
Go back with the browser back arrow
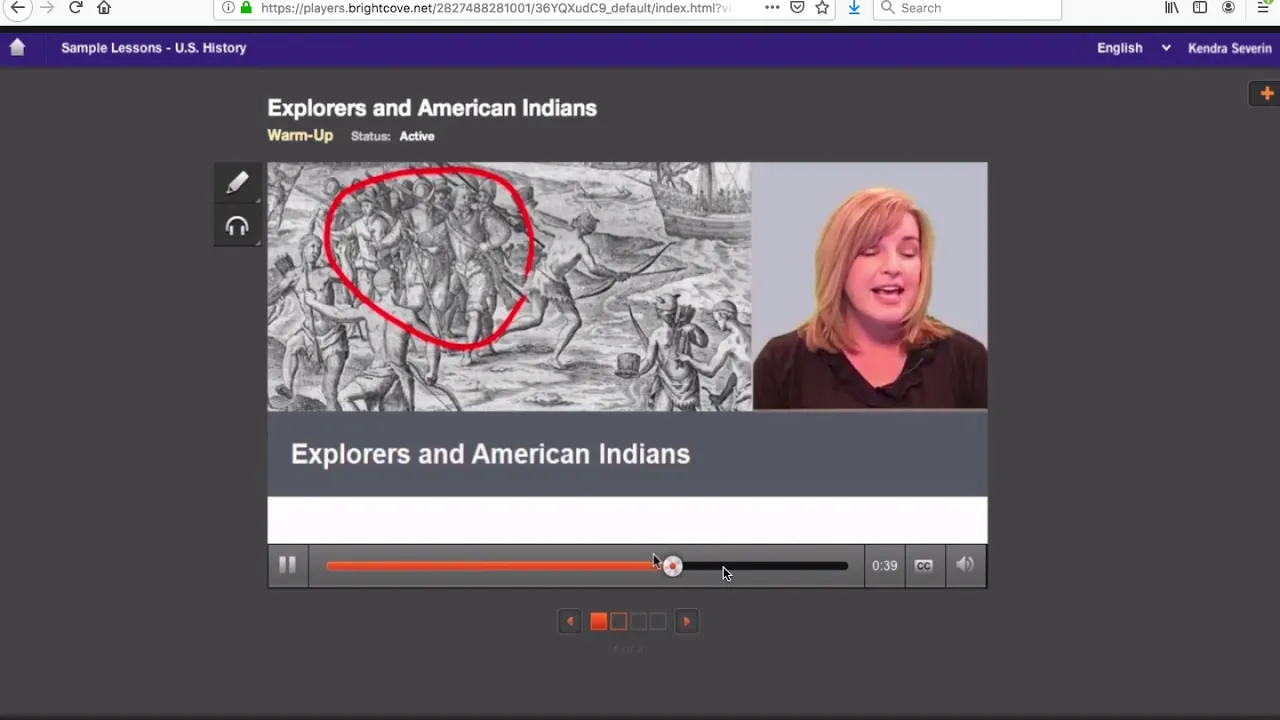pos(17,8)
